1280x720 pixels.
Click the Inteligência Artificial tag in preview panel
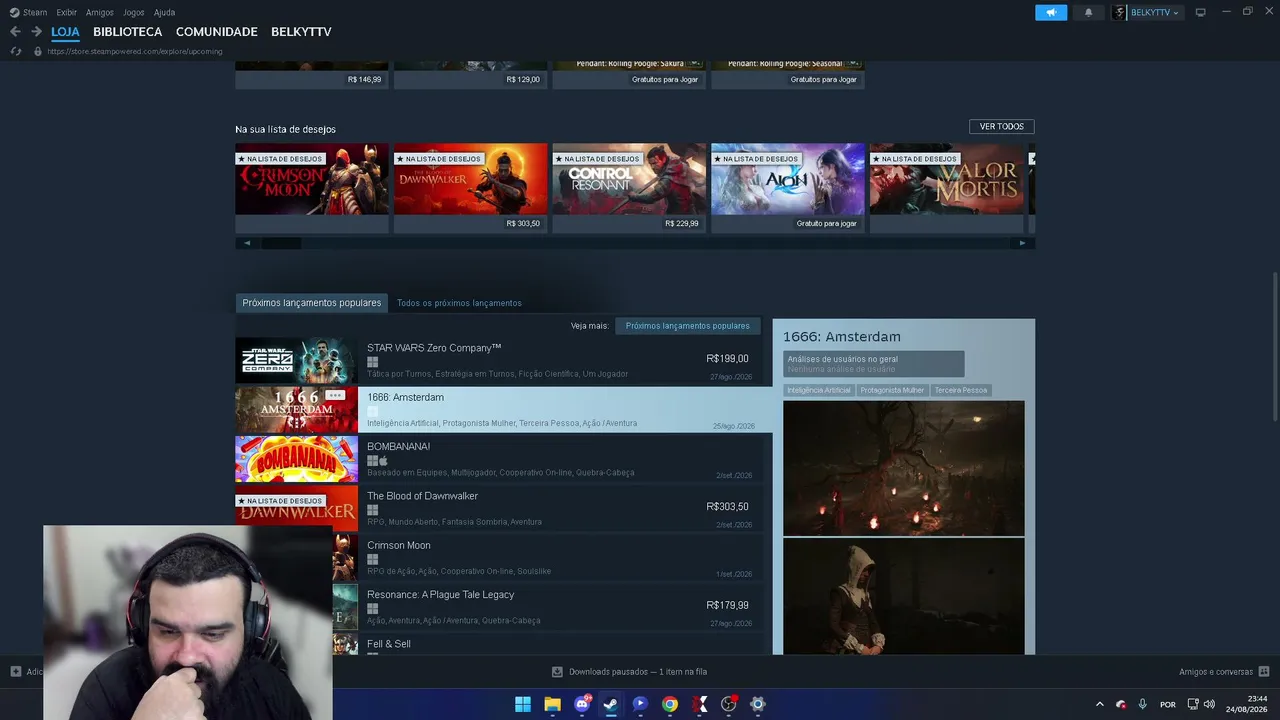(x=819, y=390)
